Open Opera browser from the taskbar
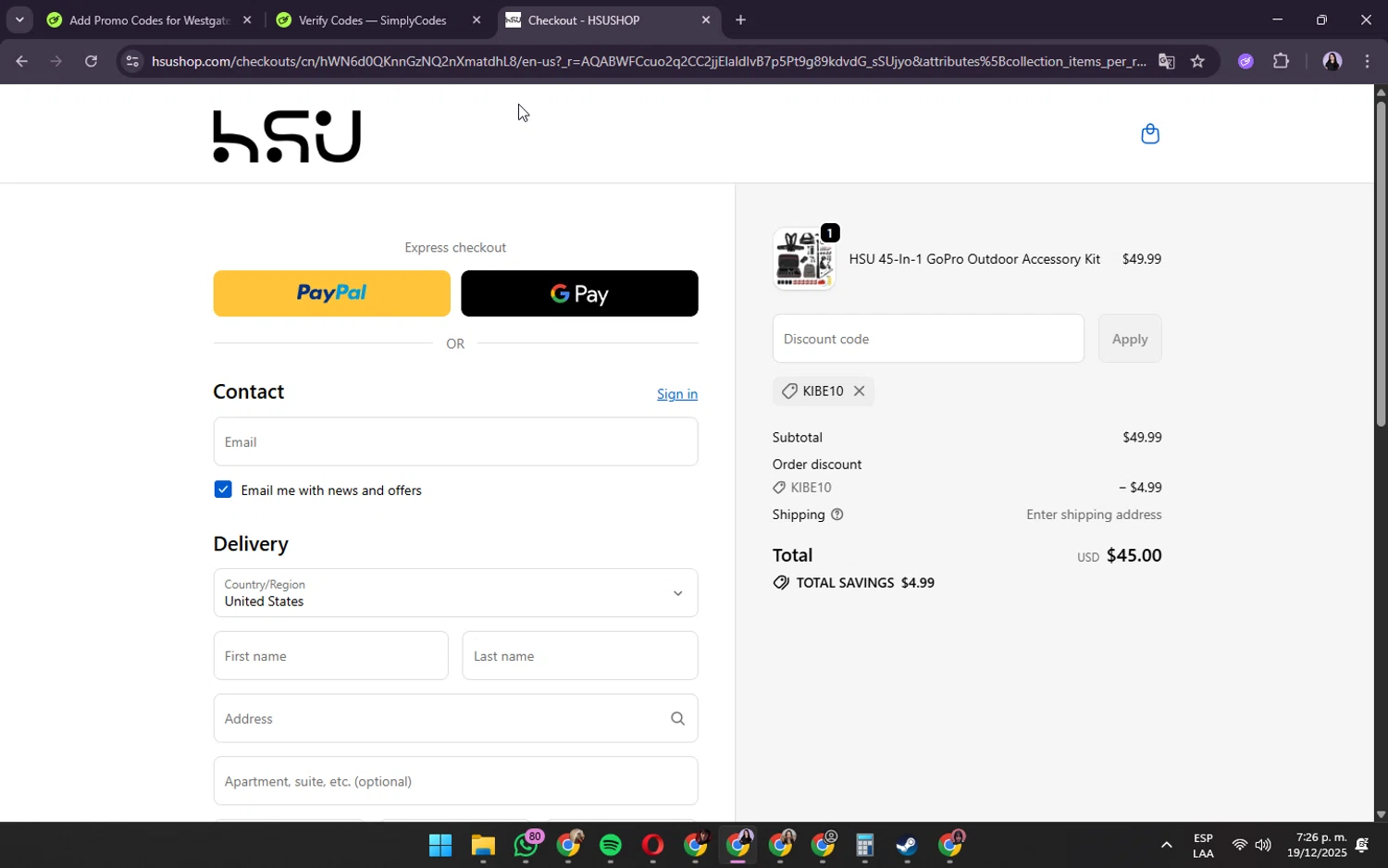This screenshot has width=1388, height=868. pyautogui.click(x=653, y=845)
